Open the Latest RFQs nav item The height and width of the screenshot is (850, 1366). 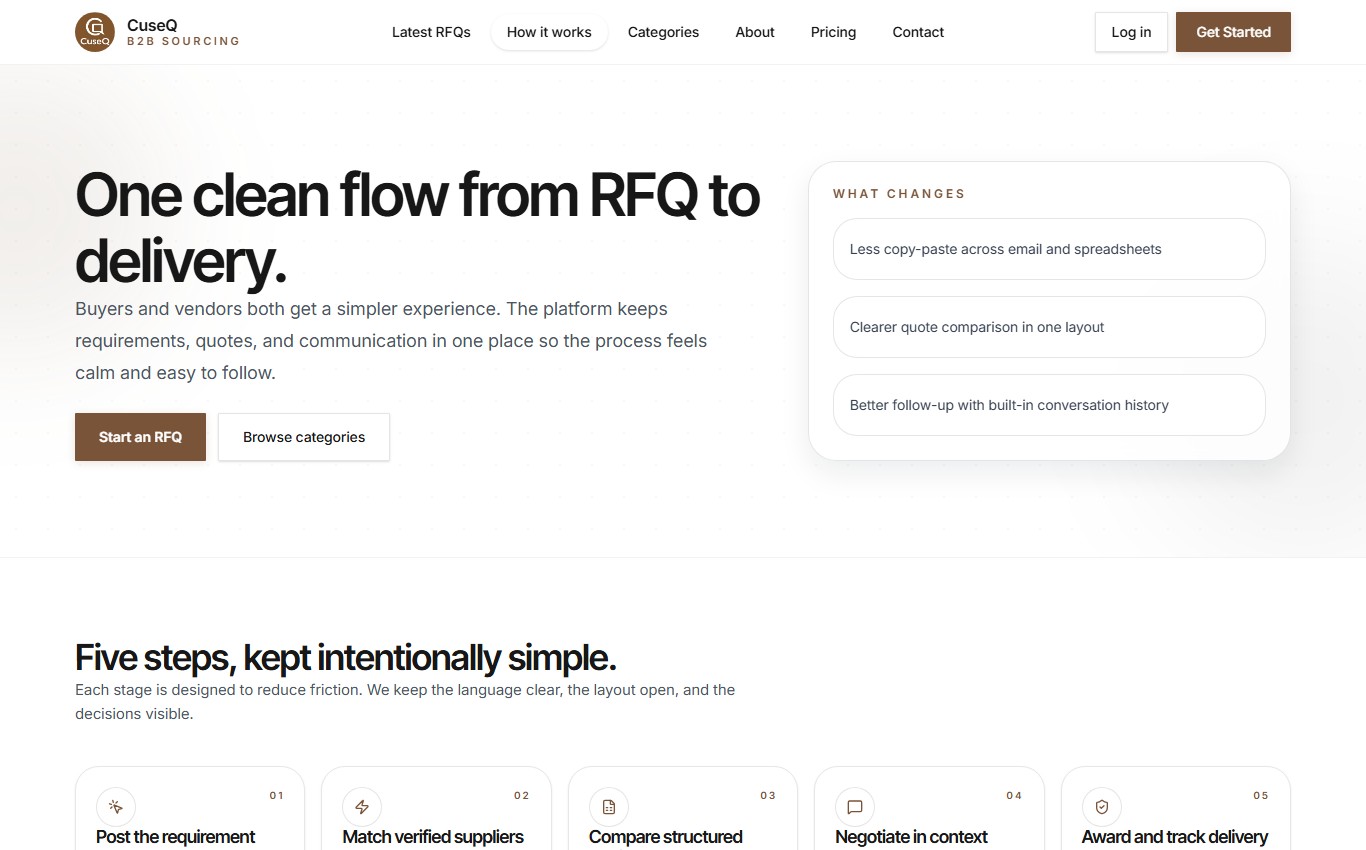(431, 32)
